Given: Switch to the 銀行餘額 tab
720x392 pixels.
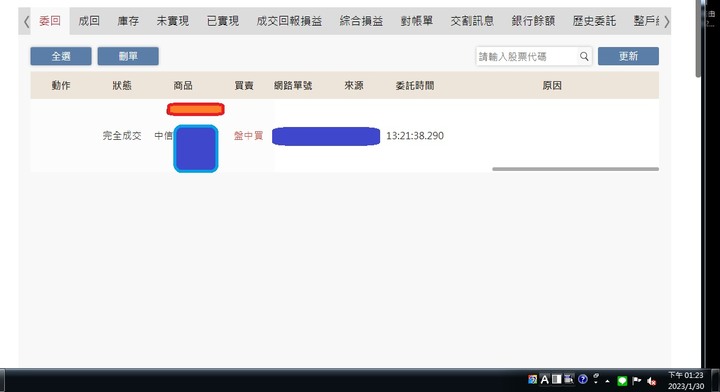Looking at the screenshot, I should [x=533, y=21].
